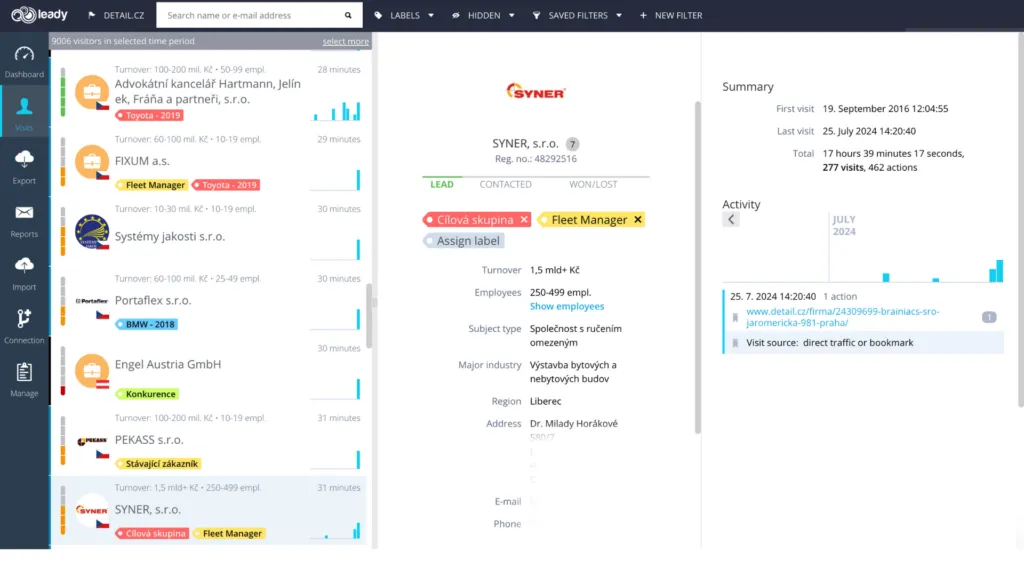The height and width of the screenshot is (576, 1024).
Task: Remove the Fleet Manager label from detail
Action: coord(638,220)
